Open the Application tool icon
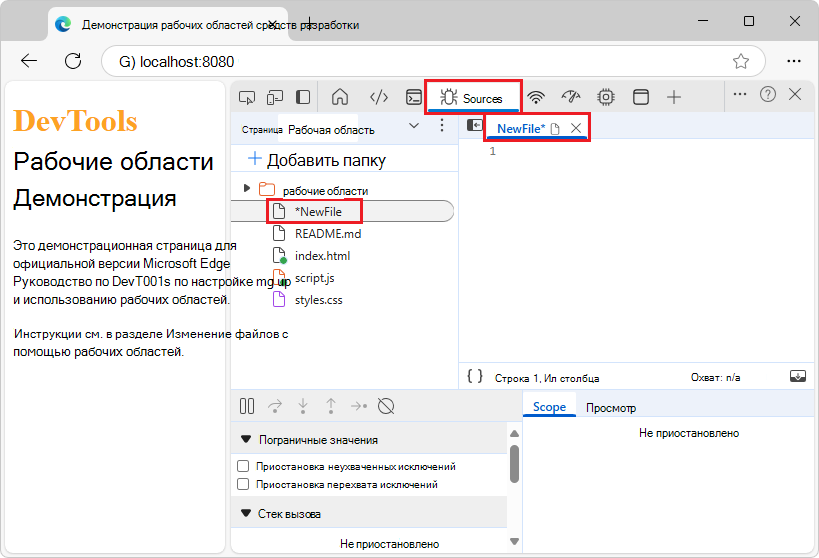Image resolution: width=819 pixels, height=558 pixels. coord(641,97)
